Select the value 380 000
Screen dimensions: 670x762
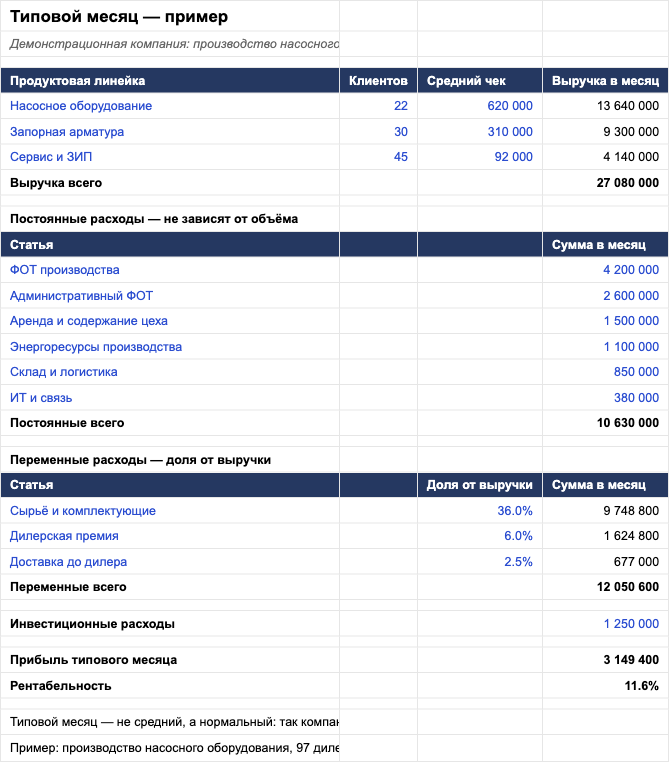tap(605, 398)
